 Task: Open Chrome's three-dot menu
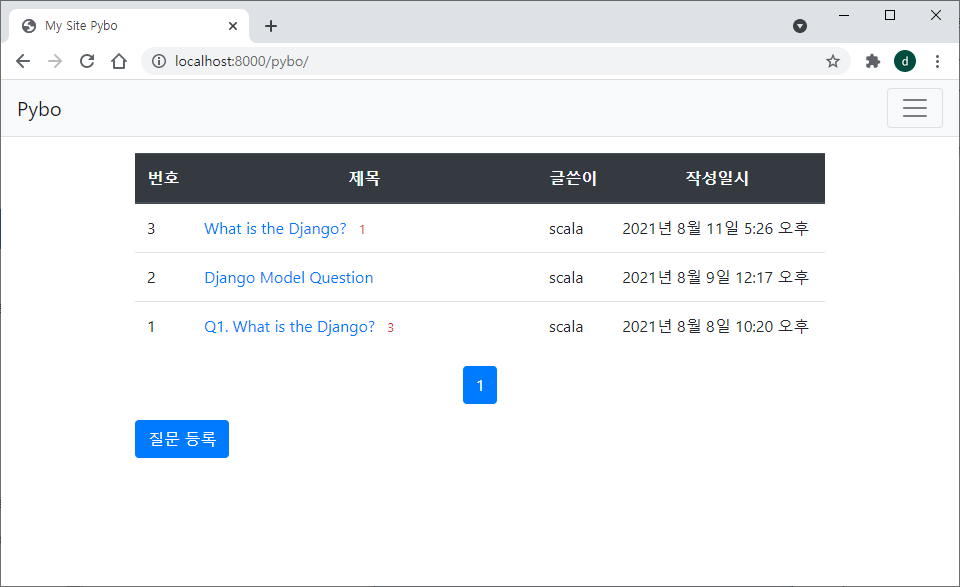[x=937, y=61]
